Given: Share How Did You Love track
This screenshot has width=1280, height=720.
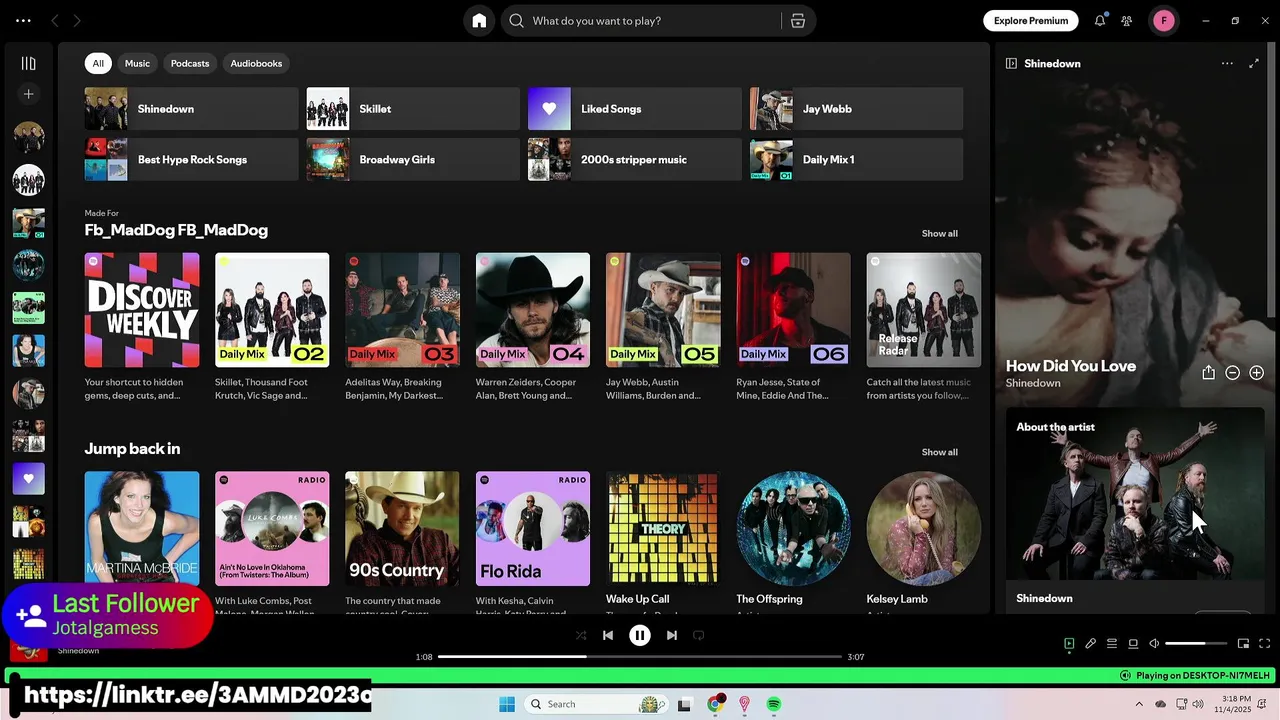Looking at the screenshot, I should [1208, 372].
